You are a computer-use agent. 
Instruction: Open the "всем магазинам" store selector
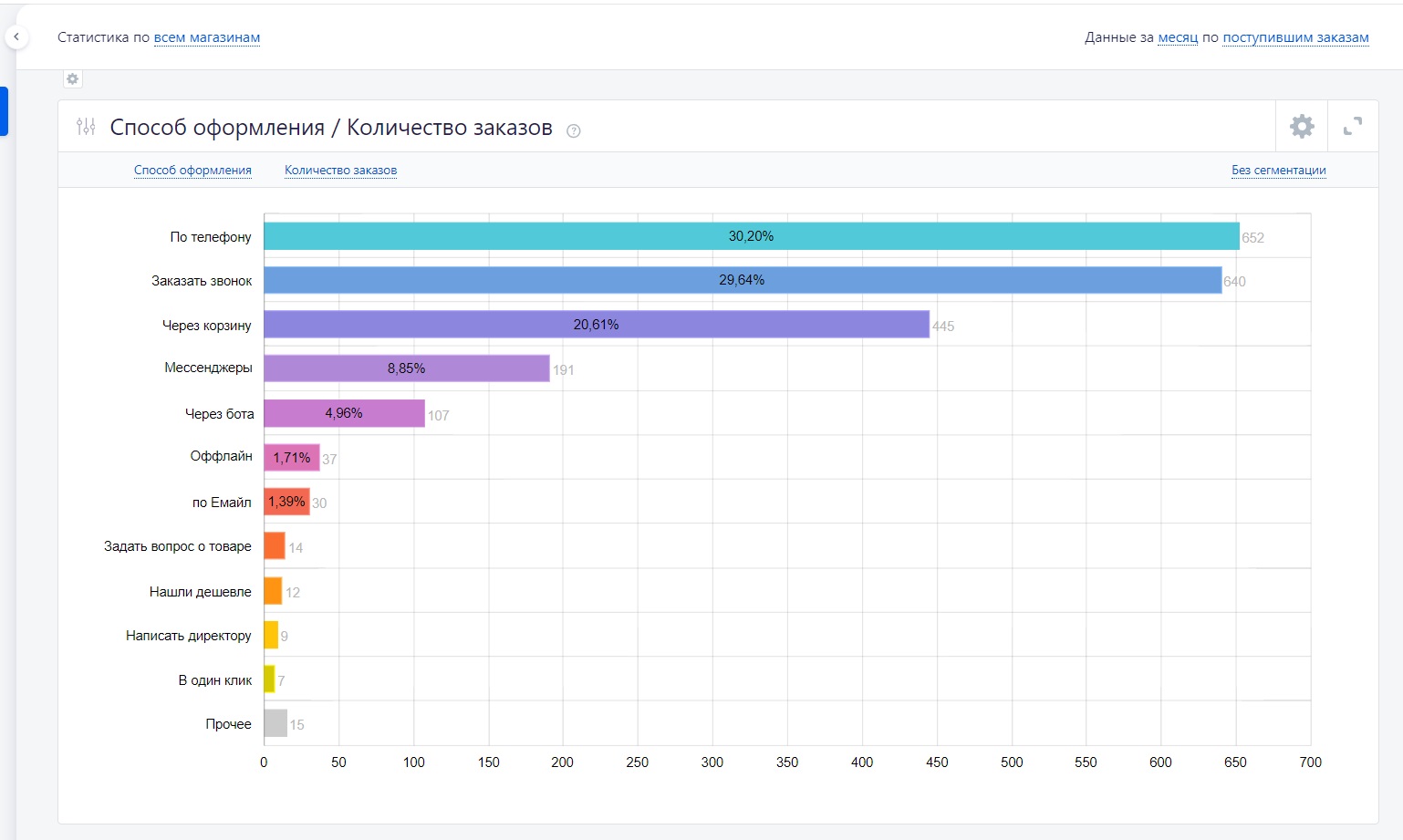click(x=207, y=37)
